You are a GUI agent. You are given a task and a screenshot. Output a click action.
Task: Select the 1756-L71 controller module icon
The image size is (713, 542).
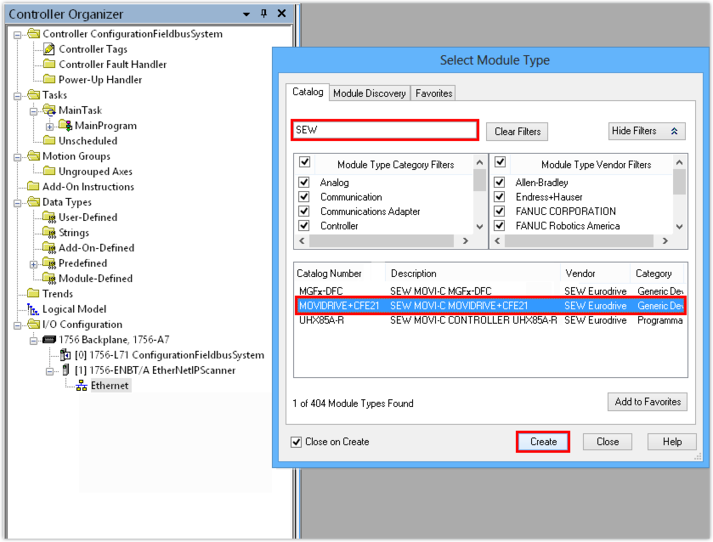[x=66, y=355]
